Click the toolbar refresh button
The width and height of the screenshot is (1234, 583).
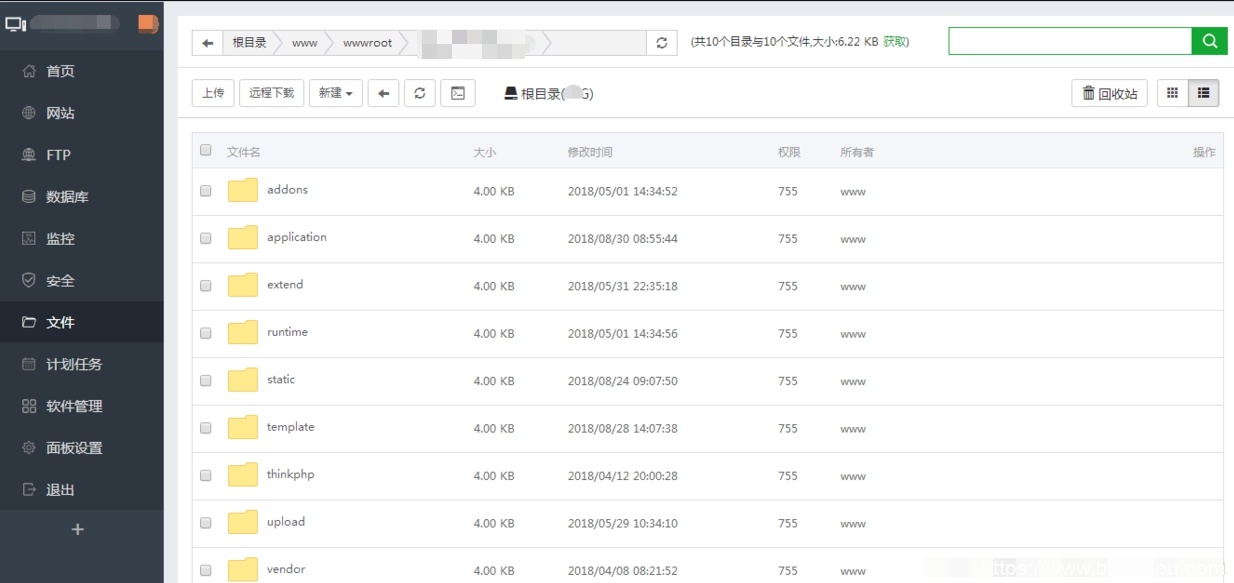click(419, 93)
